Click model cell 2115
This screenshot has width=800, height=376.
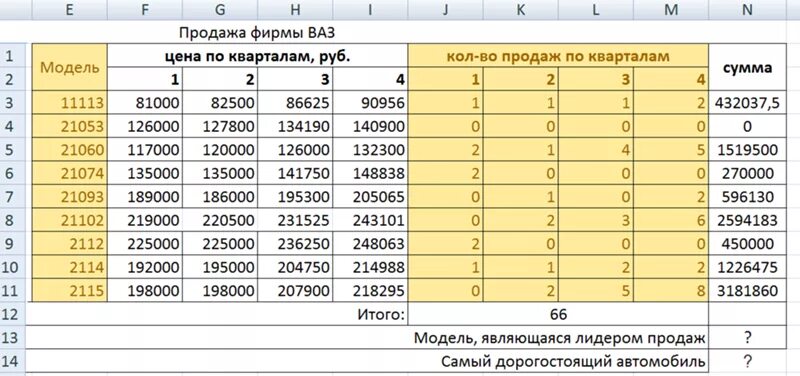tap(69, 291)
